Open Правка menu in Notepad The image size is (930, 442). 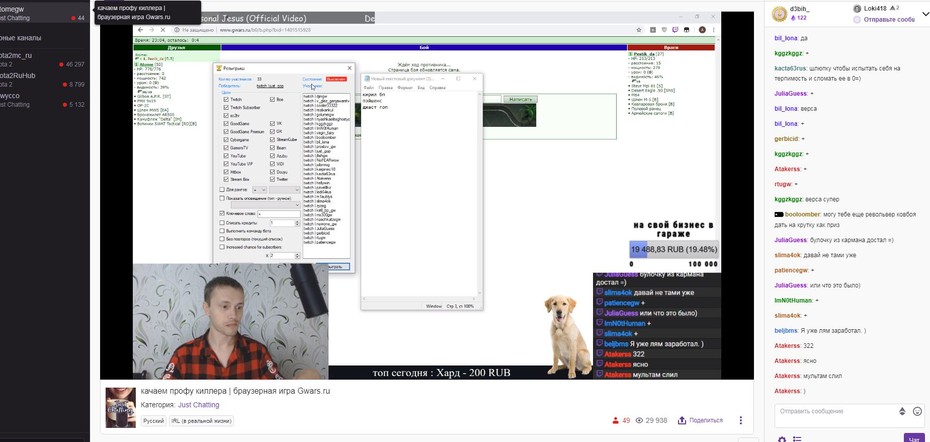tap(386, 88)
